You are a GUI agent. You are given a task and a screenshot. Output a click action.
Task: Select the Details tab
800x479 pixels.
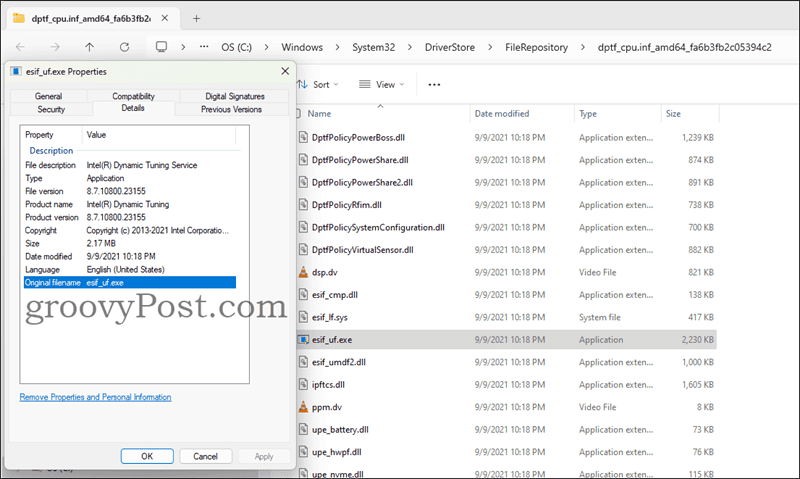(133, 108)
